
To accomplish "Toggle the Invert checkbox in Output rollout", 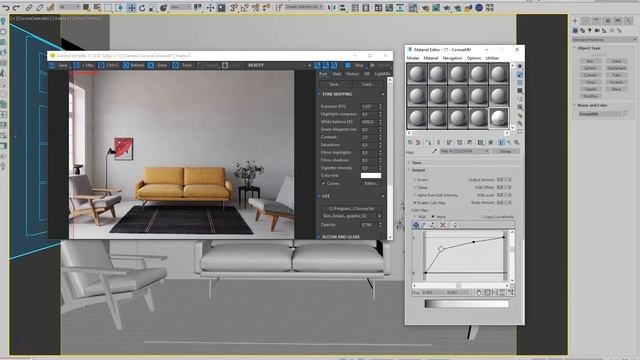I will (x=415, y=180).
